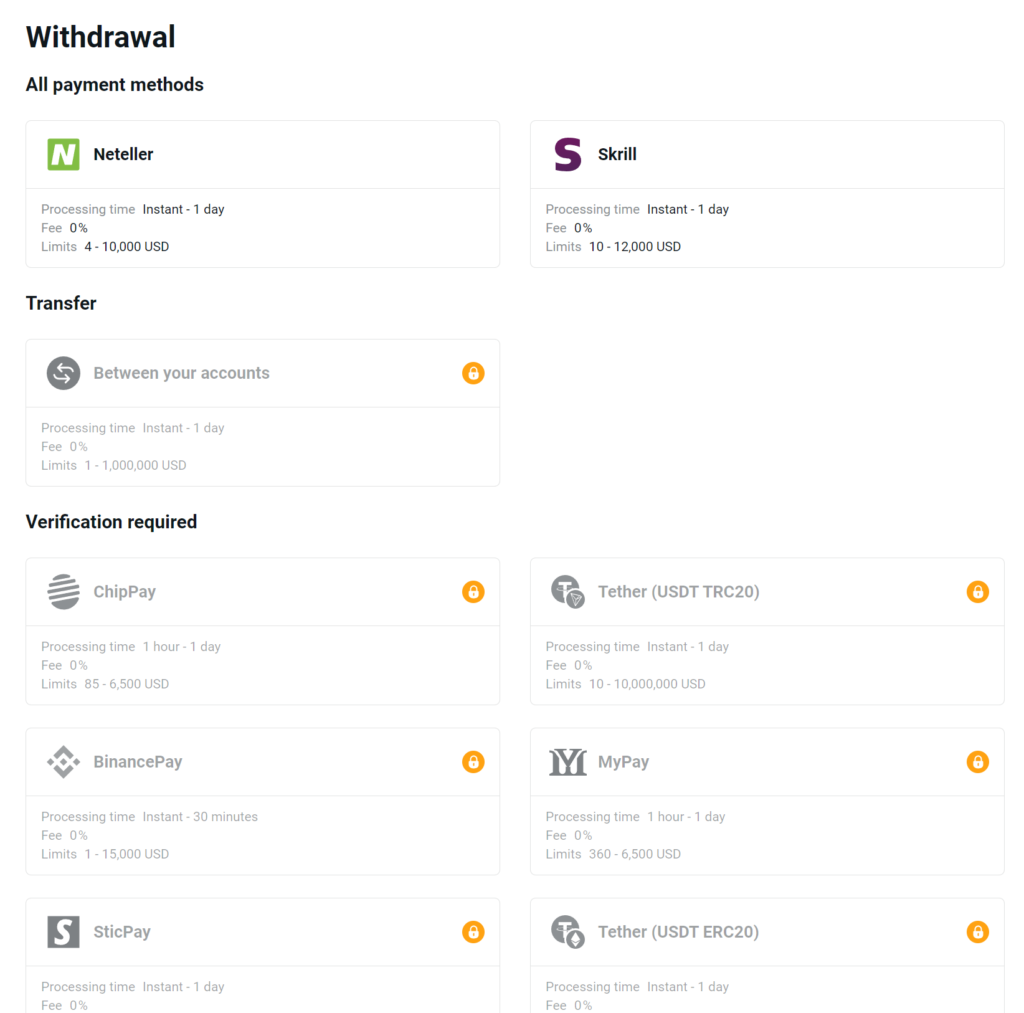Click the orange lock badge on SticPay

click(473, 931)
